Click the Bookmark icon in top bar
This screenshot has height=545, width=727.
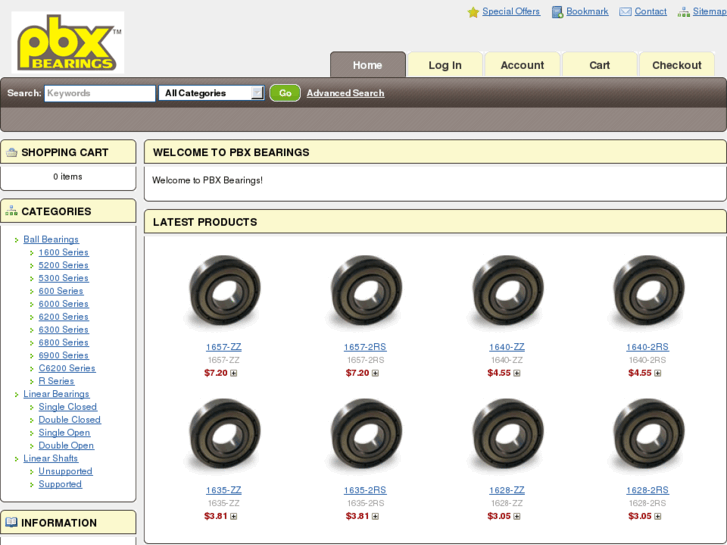click(x=557, y=12)
